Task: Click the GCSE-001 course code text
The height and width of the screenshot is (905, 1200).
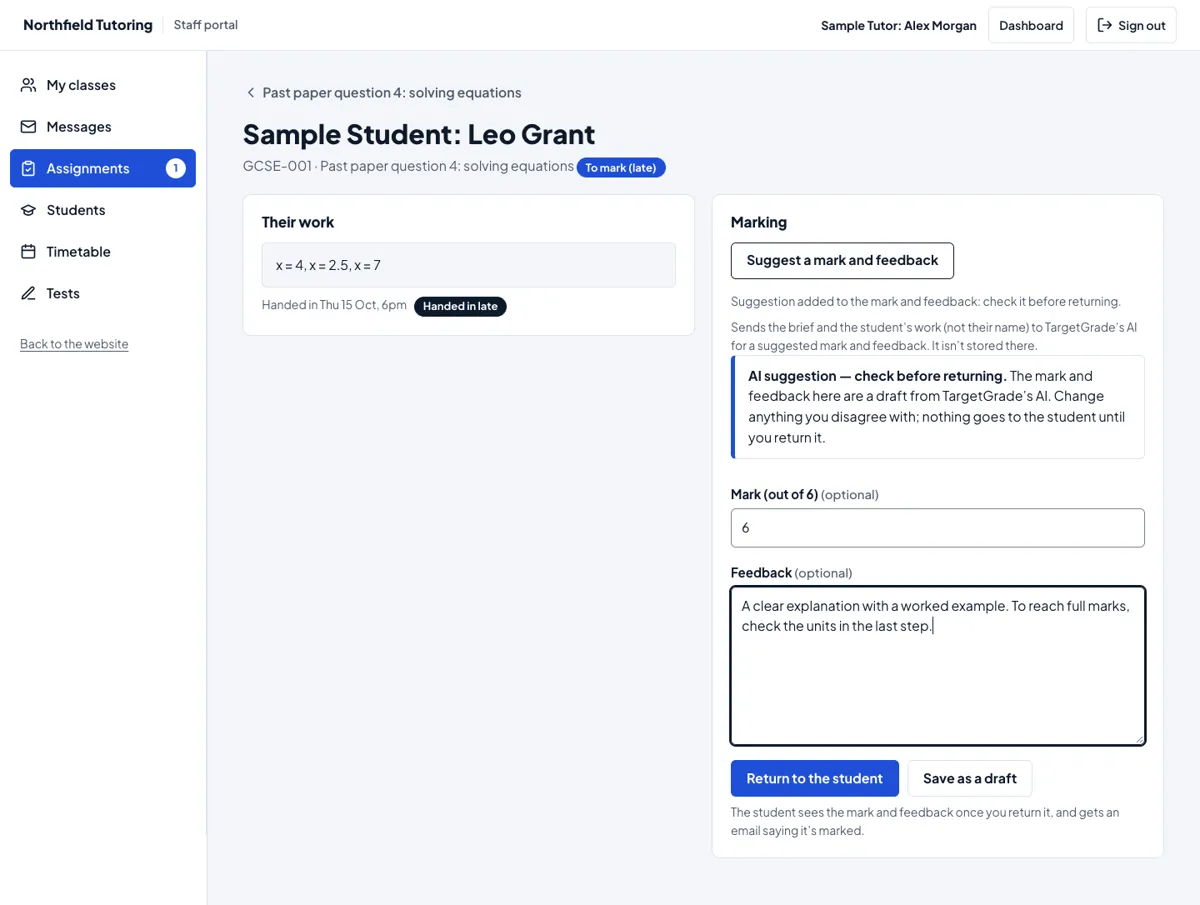Action: click(x=276, y=166)
